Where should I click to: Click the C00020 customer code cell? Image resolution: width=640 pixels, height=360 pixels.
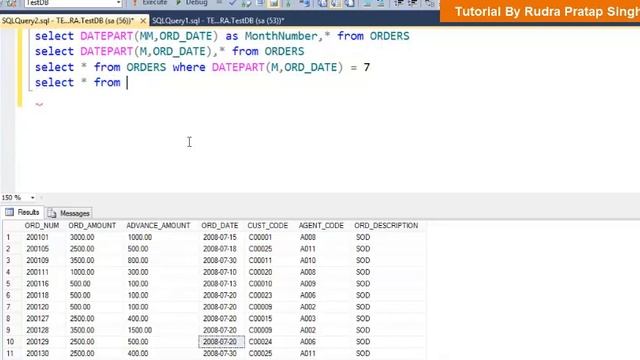point(260,272)
